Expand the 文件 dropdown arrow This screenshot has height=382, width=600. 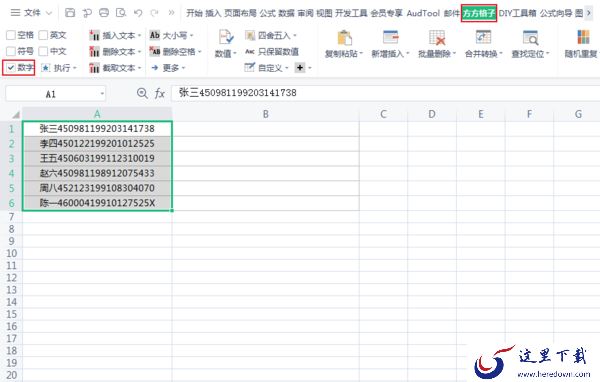point(49,13)
